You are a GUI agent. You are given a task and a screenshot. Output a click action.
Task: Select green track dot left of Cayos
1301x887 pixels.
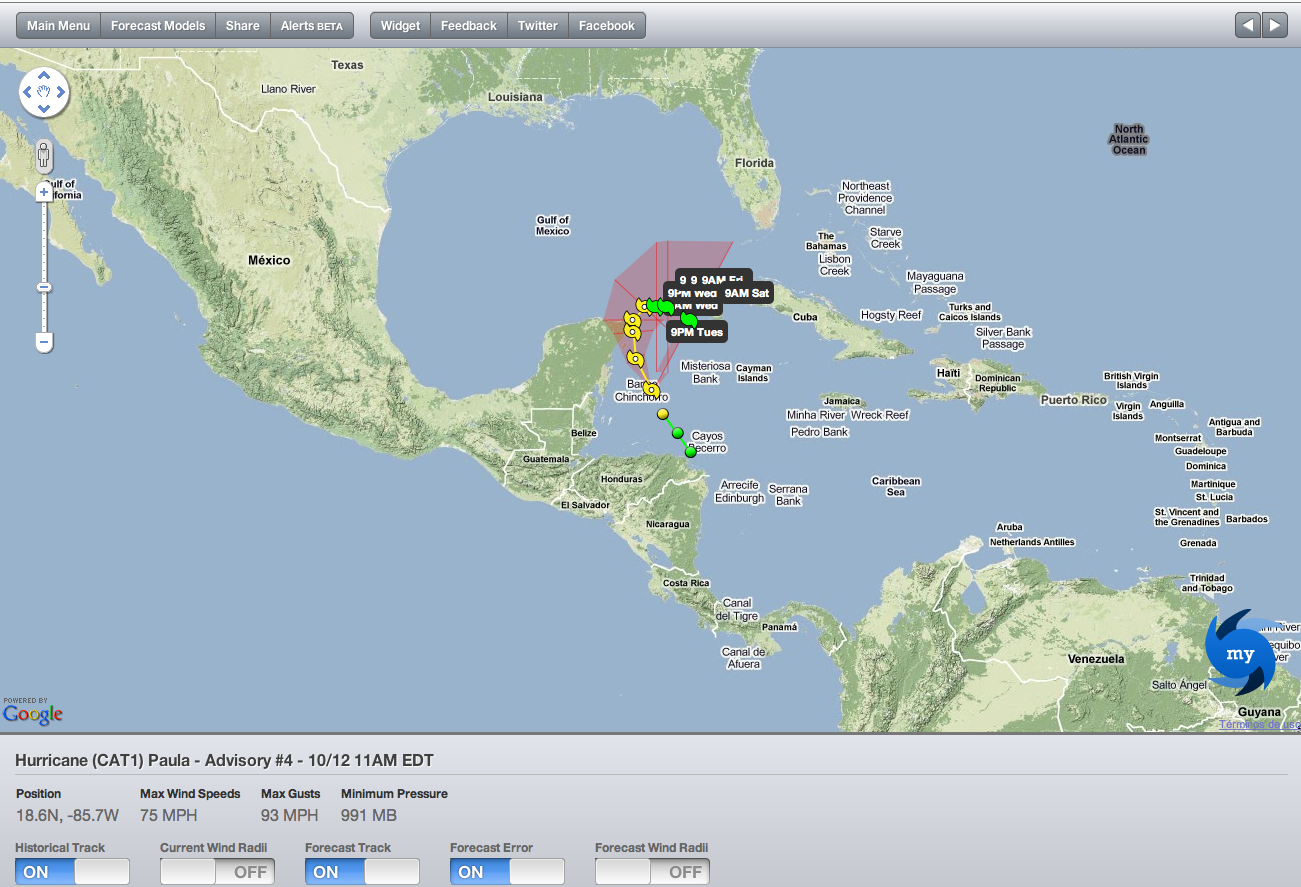coord(678,433)
